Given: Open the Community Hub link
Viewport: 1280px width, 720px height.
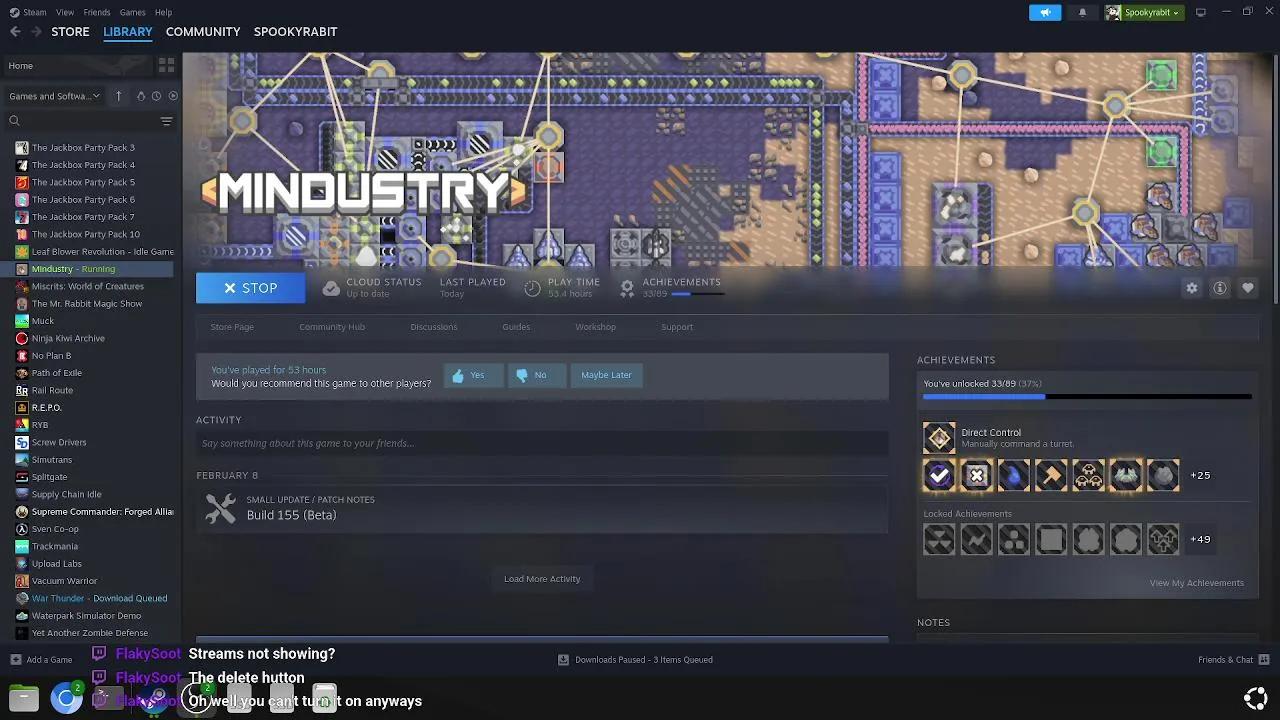Looking at the screenshot, I should point(332,327).
